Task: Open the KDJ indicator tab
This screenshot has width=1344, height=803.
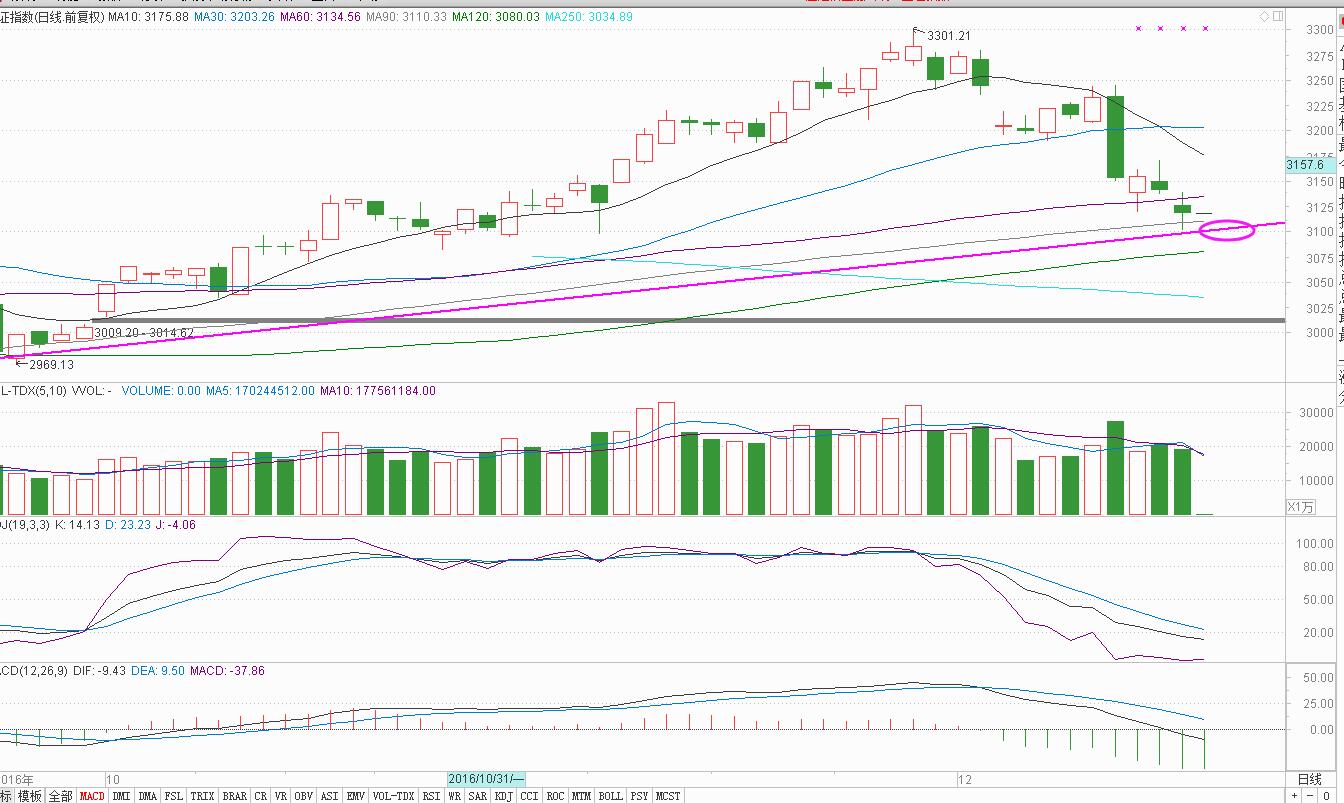Action: coord(503,796)
